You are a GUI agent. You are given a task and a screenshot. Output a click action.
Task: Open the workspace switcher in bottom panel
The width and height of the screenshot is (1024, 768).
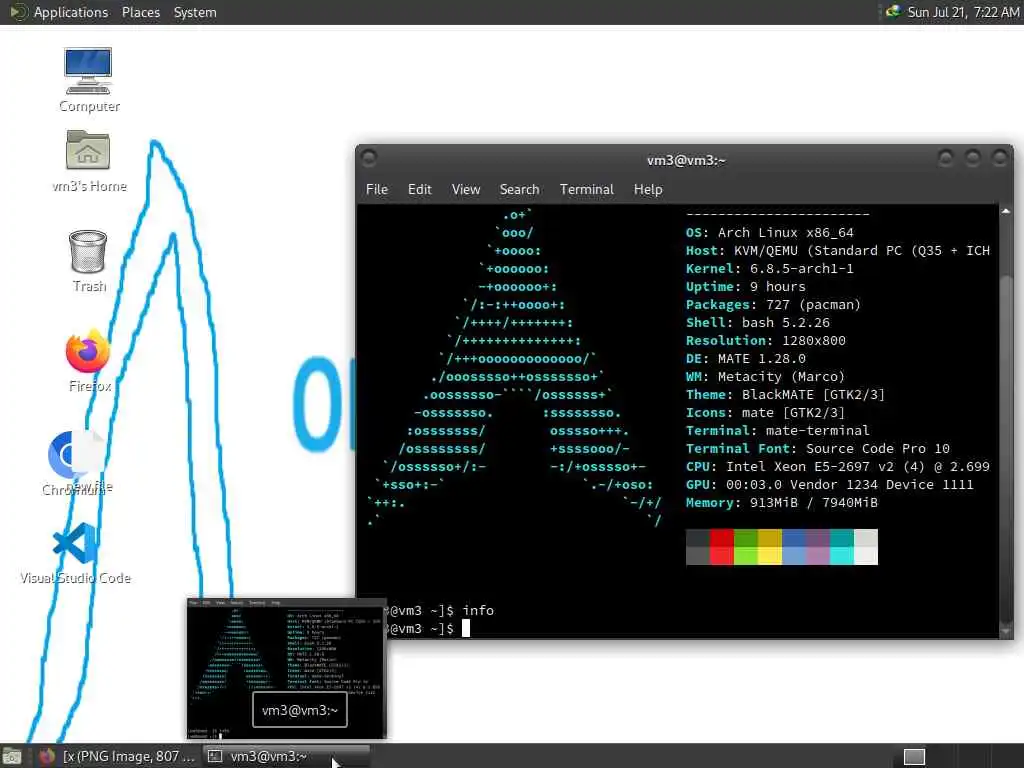[914, 756]
